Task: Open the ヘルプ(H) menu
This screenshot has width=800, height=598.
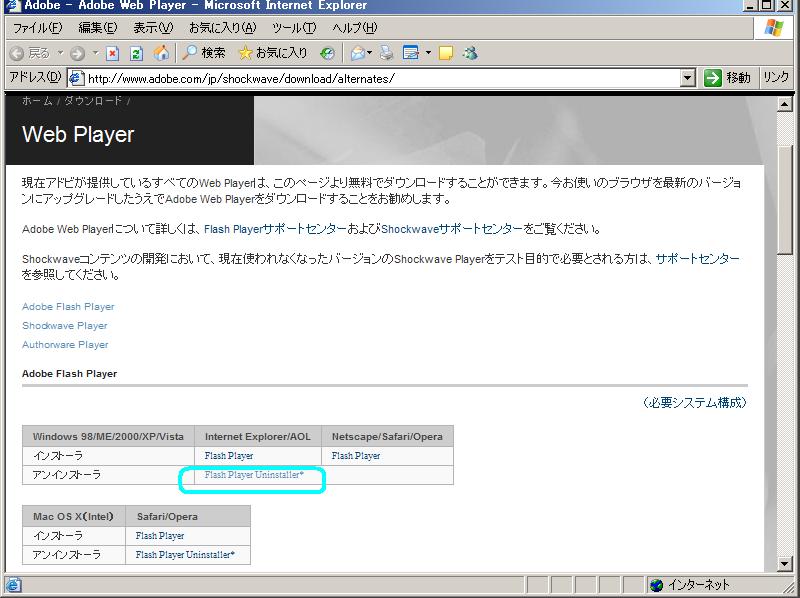Action: 355,28
